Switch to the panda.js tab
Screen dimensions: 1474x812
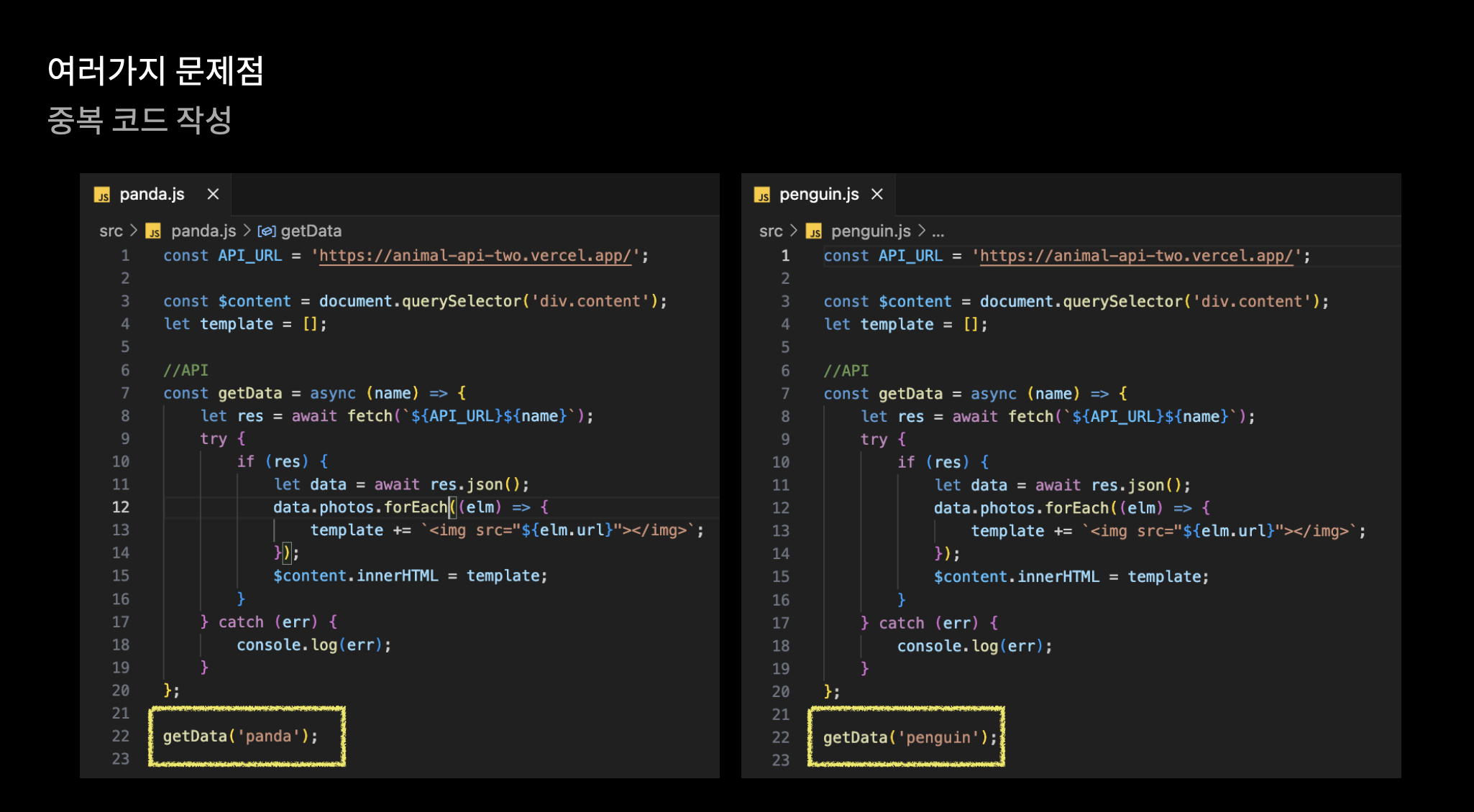click(152, 194)
